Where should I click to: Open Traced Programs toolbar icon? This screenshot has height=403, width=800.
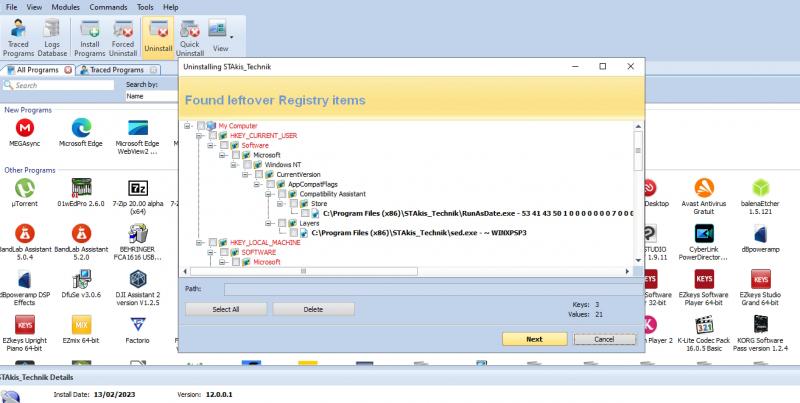click(18, 37)
